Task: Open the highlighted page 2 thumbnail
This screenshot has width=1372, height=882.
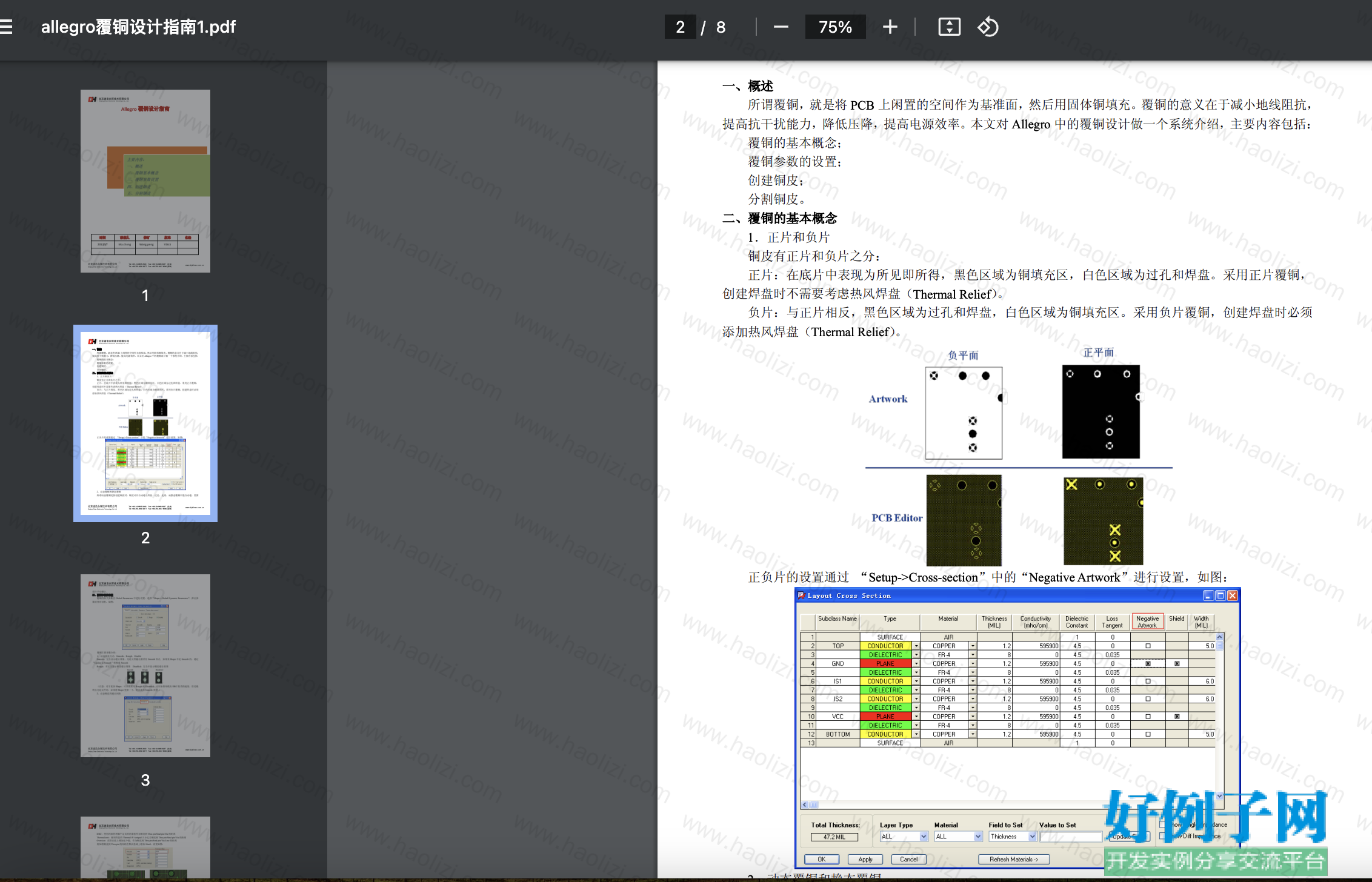Action: coord(145,423)
